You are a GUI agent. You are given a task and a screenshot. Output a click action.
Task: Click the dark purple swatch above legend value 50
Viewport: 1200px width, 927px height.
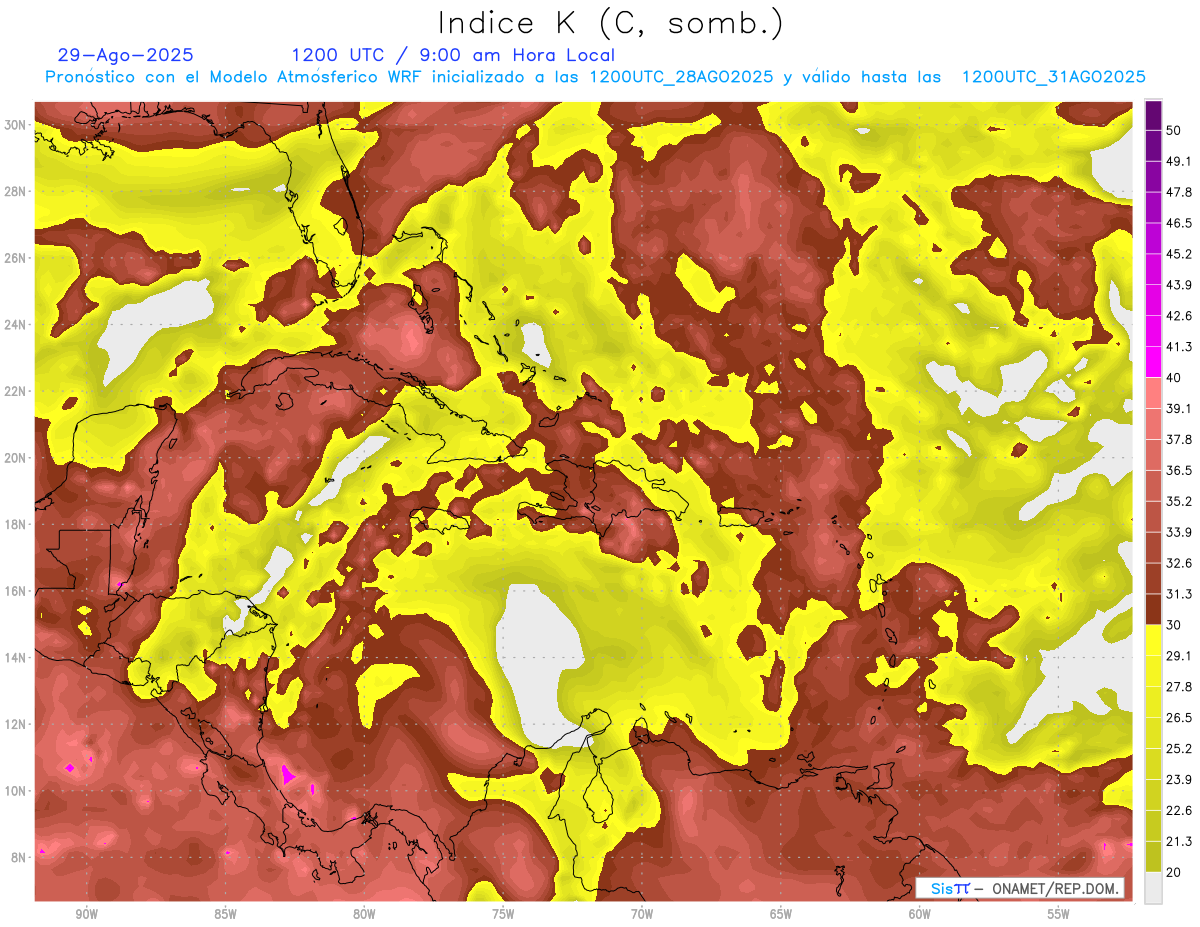tap(1154, 115)
